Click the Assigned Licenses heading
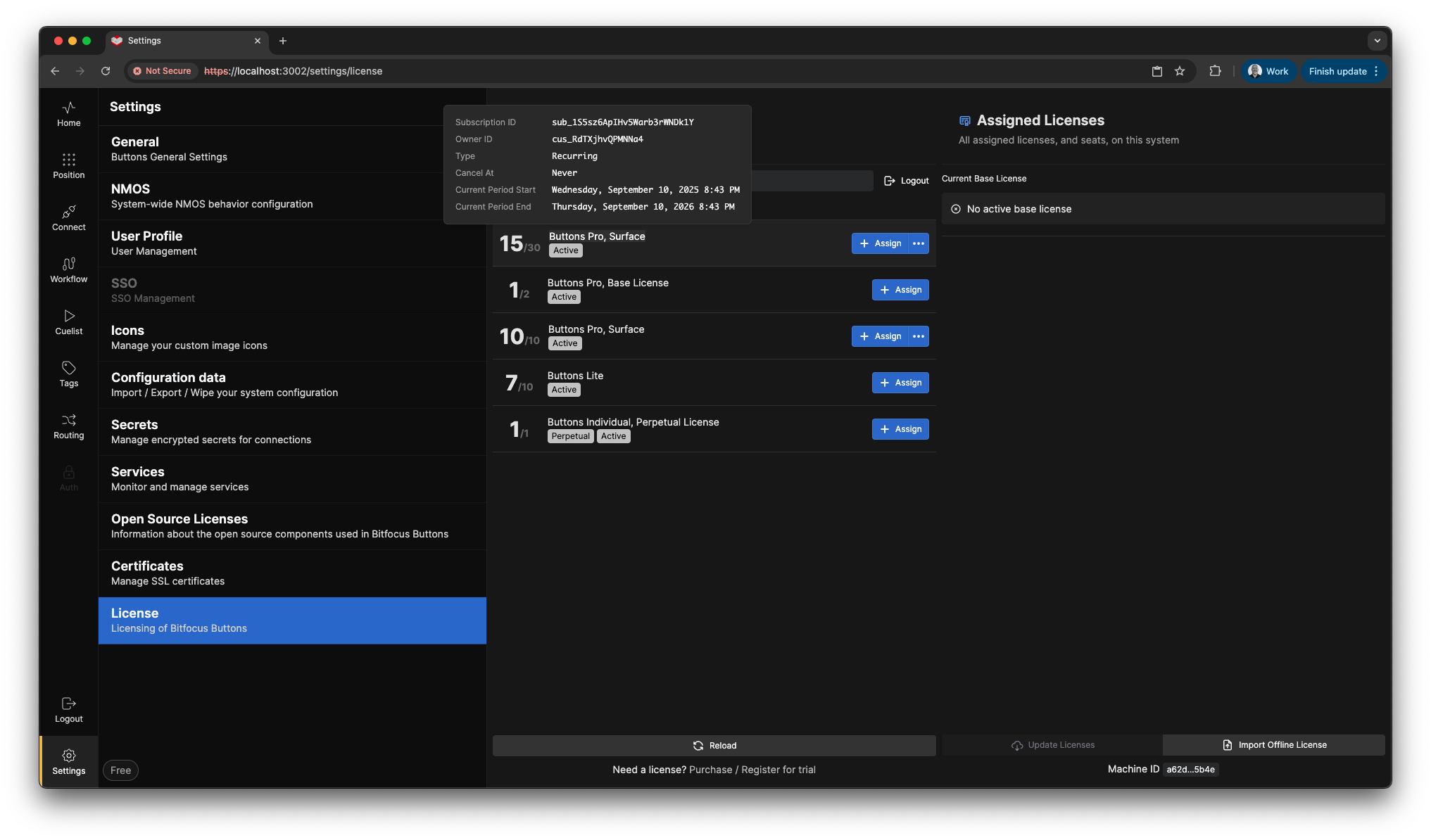 (1040, 120)
